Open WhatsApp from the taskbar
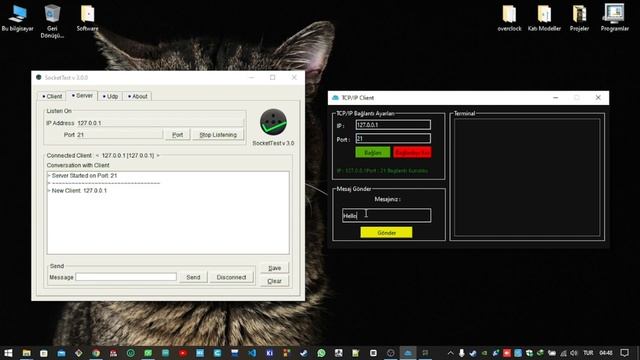The image size is (640, 360). click(321, 353)
